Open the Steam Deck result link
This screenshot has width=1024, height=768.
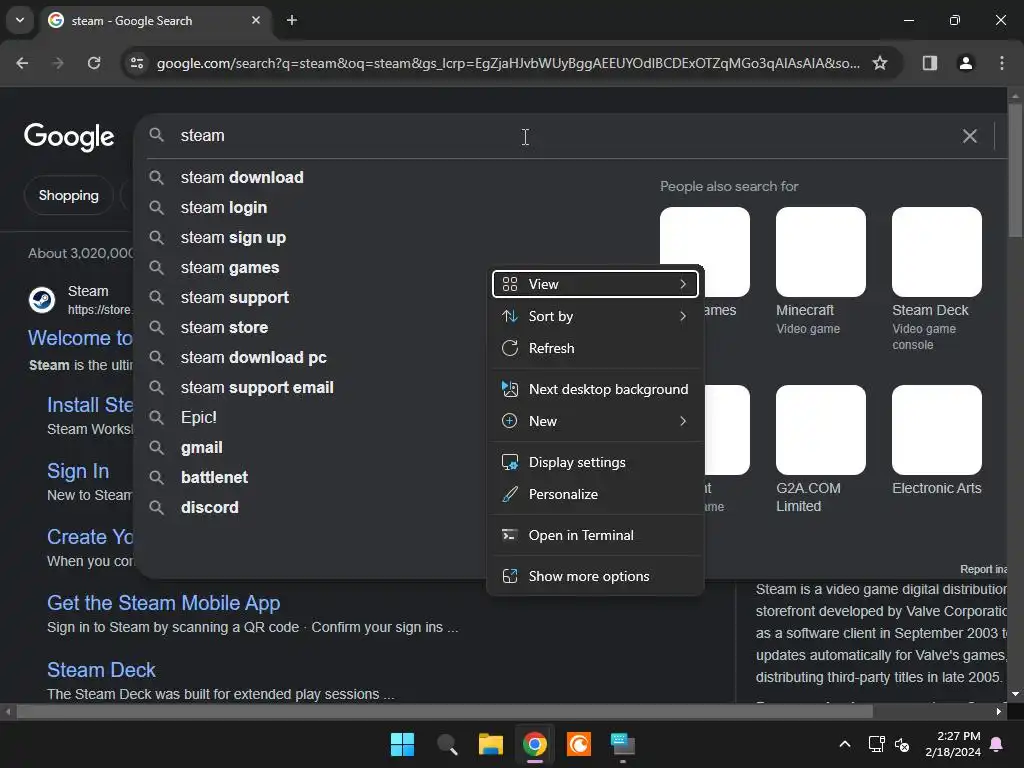[x=101, y=670]
